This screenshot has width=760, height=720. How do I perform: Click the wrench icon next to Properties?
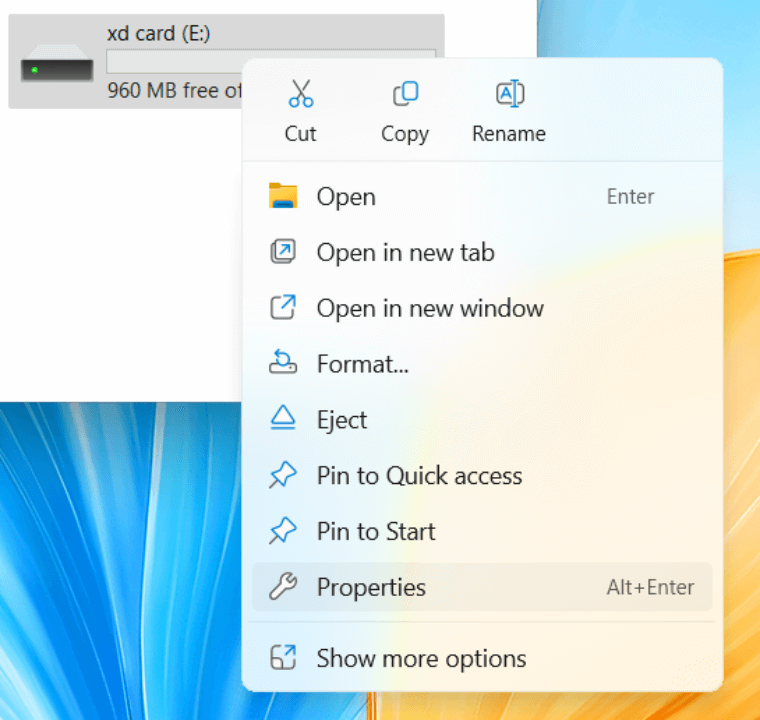283,588
